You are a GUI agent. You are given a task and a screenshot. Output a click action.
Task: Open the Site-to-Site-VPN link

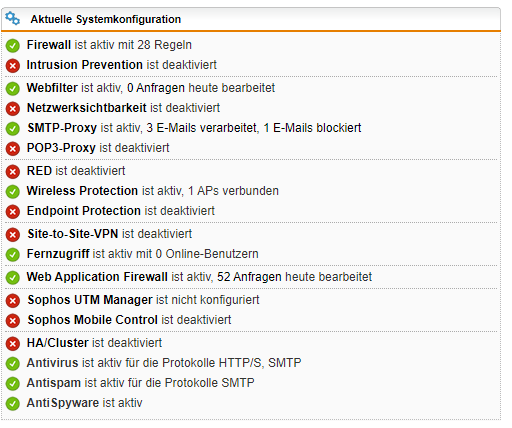(73, 234)
